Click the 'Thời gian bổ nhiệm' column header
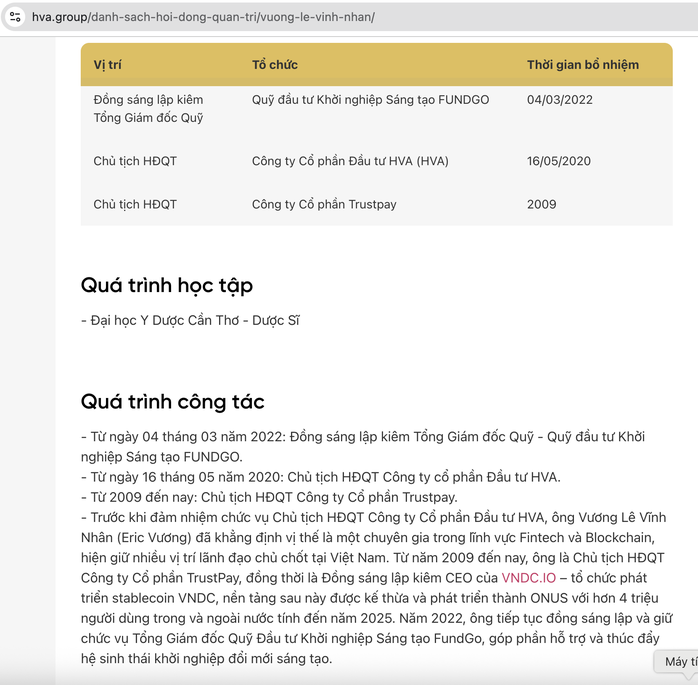Viewport: 698px width, 685px height. pos(582,65)
